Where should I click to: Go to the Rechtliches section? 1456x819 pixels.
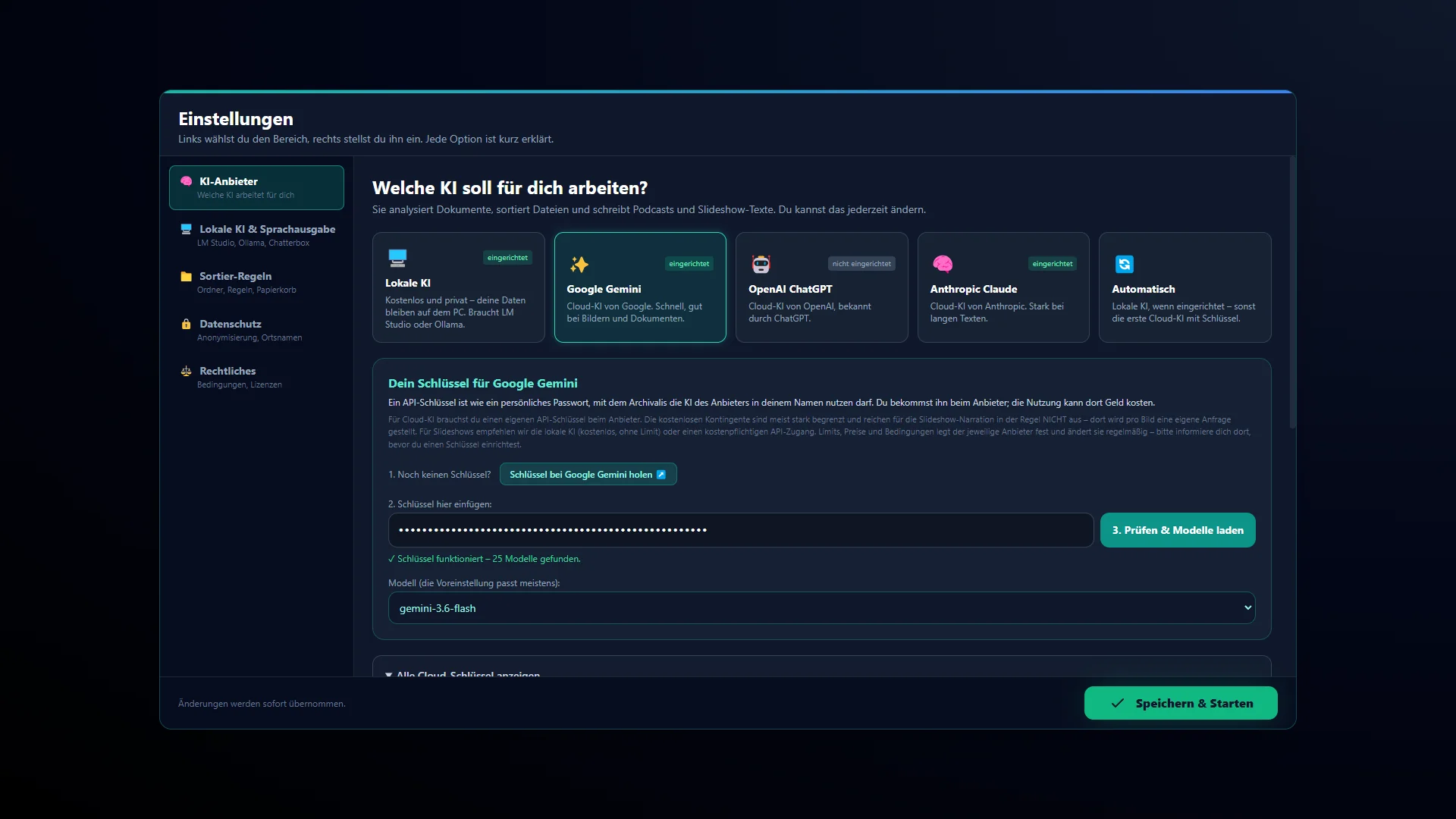[256, 377]
